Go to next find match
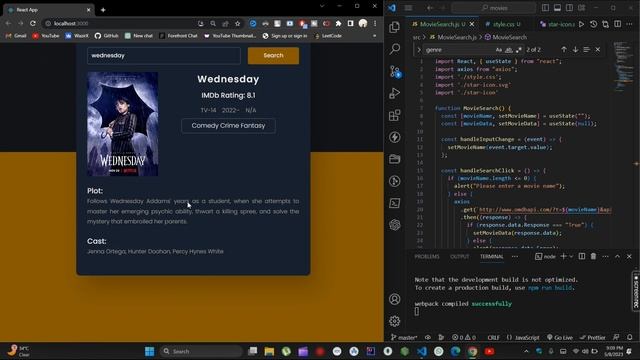Viewport: 640px width, 360px height. tap(575, 49)
